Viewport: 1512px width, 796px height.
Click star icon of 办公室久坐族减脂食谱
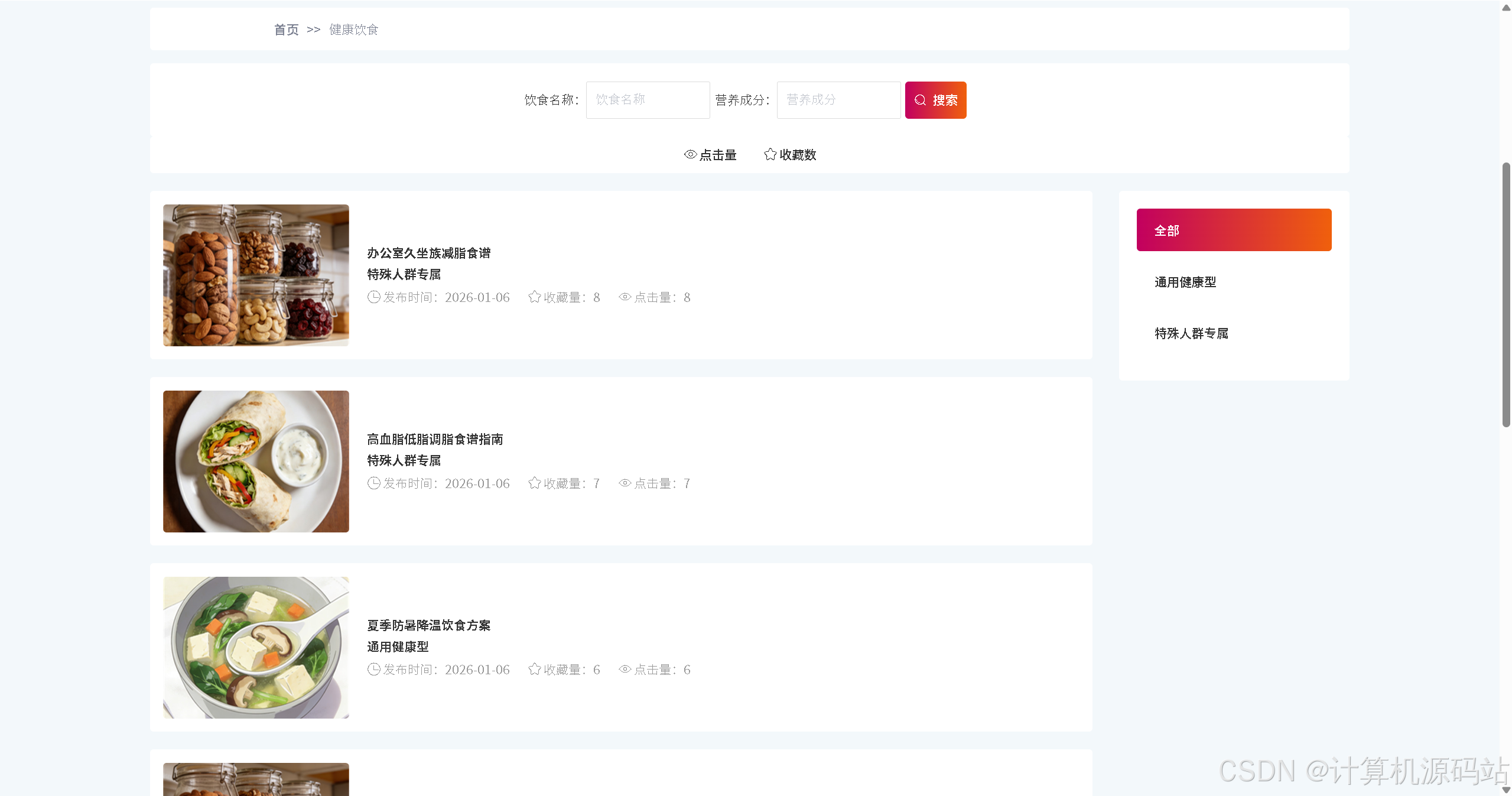535,297
